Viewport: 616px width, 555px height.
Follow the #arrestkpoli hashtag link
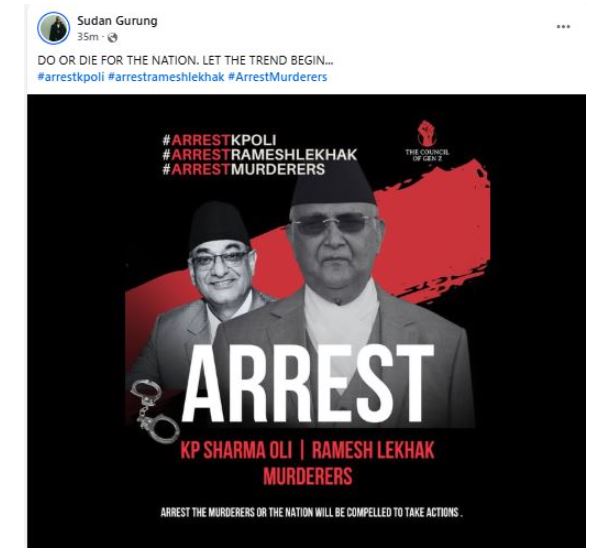pyautogui.click(x=71, y=77)
